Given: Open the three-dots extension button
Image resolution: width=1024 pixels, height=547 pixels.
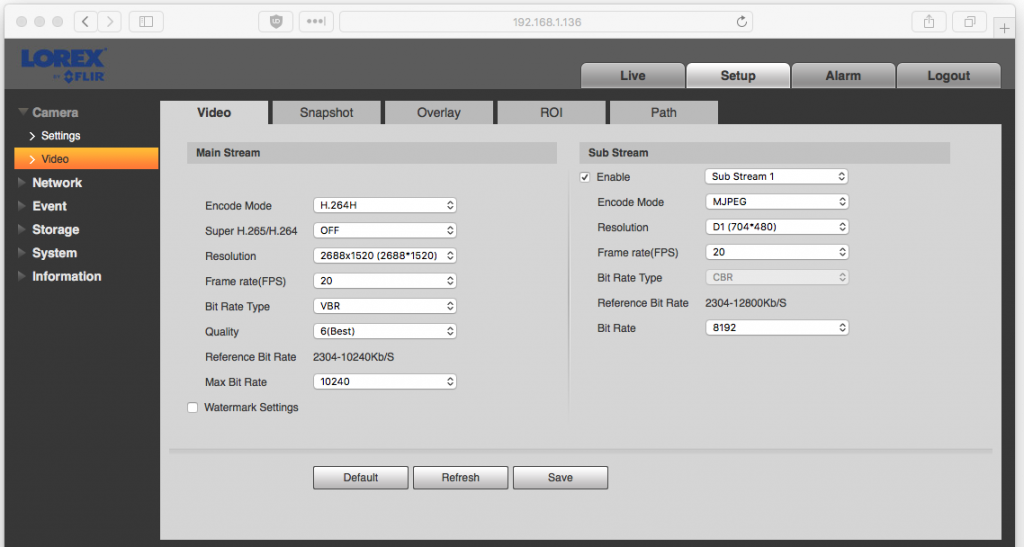Looking at the screenshot, I should click(x=317, y=22).
